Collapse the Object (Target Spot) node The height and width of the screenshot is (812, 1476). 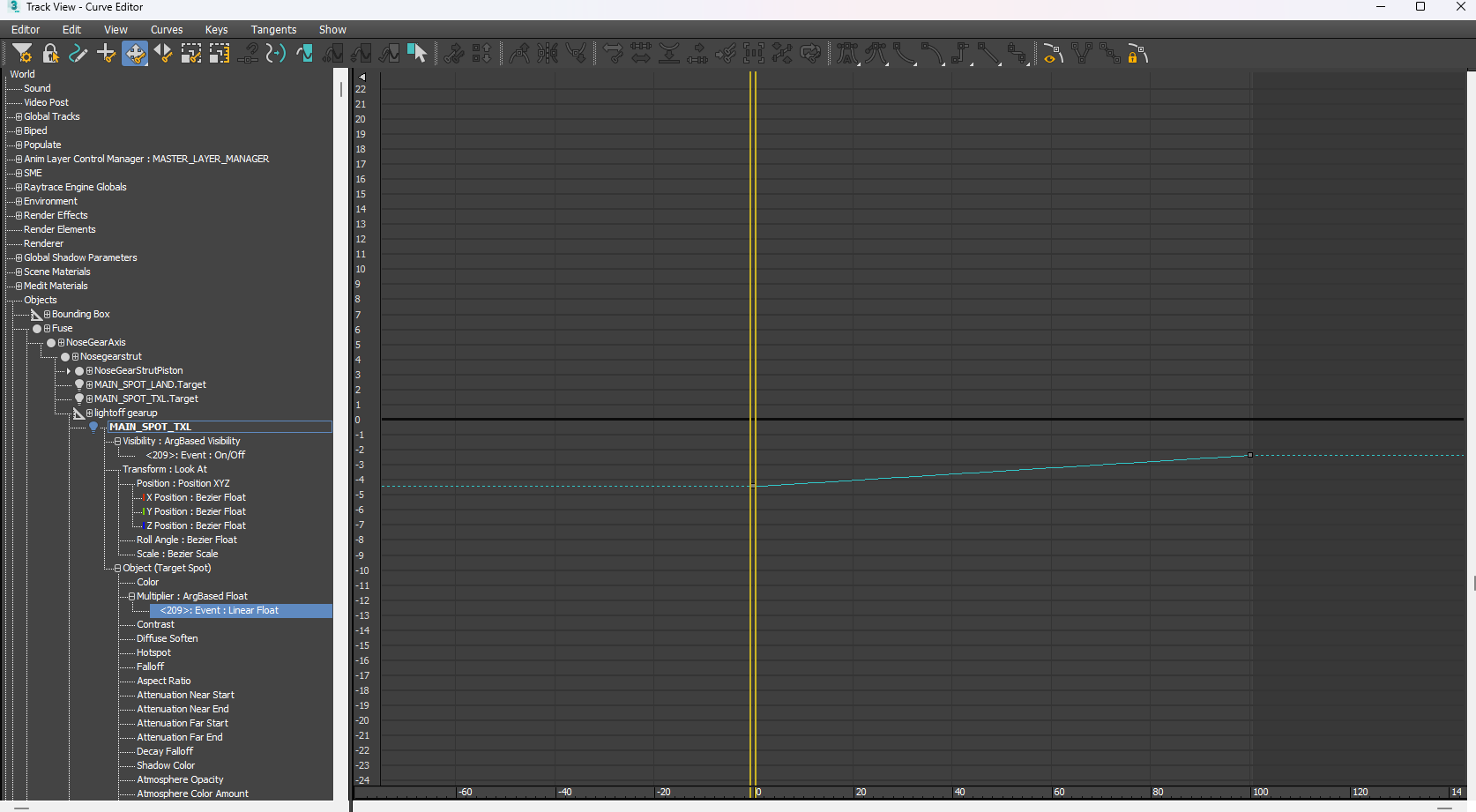point(118,568)
